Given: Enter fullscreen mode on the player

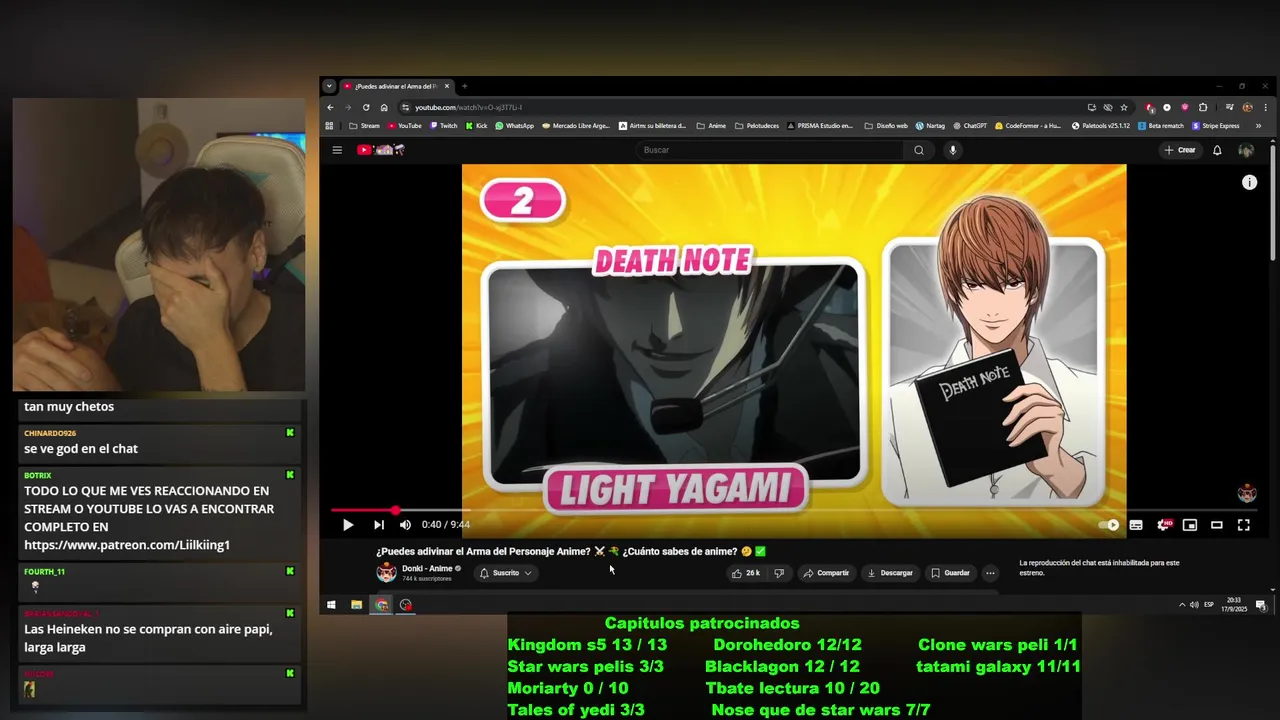Looking at the screenshot, I should click(x=1244, y=525).
